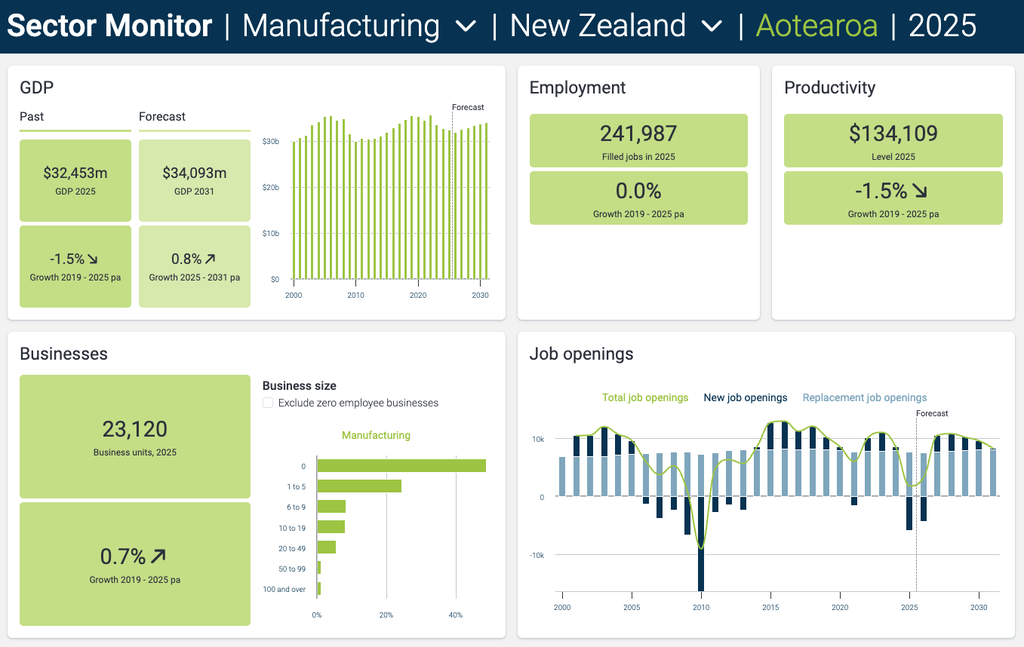Click the downward arrow on GDP growth tile
The image size is (1024, 647).
(93, 259)
